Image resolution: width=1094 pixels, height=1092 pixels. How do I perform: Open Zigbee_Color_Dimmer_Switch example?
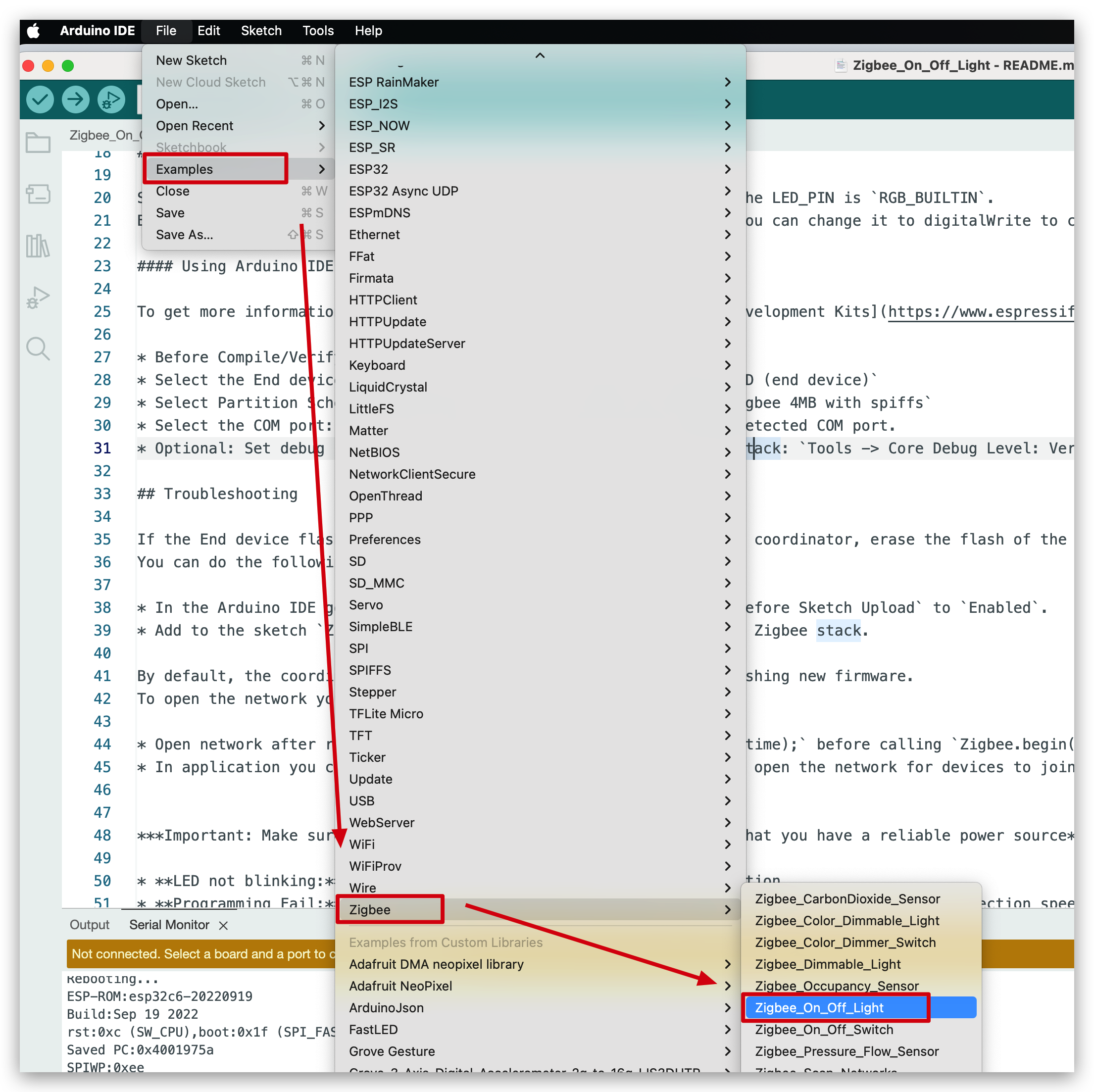861,943
